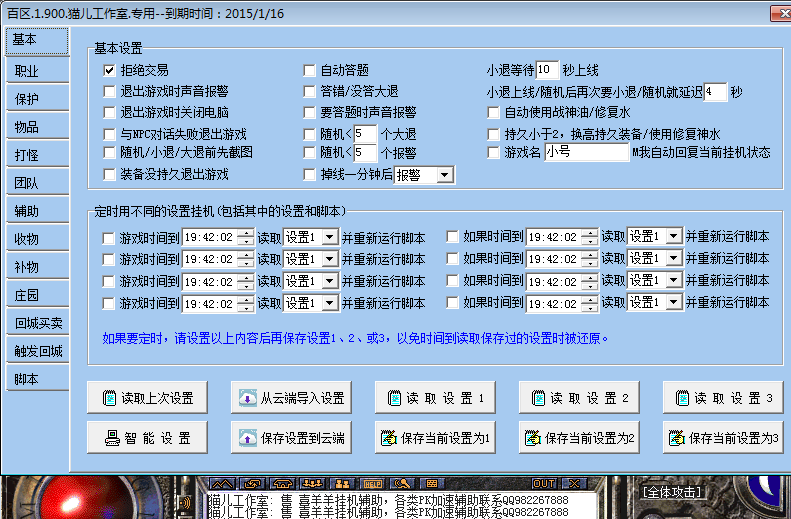This screenshot has width=791, height=519.
Task: Click the 读取上次设置 button
Action: click(147, 398)
